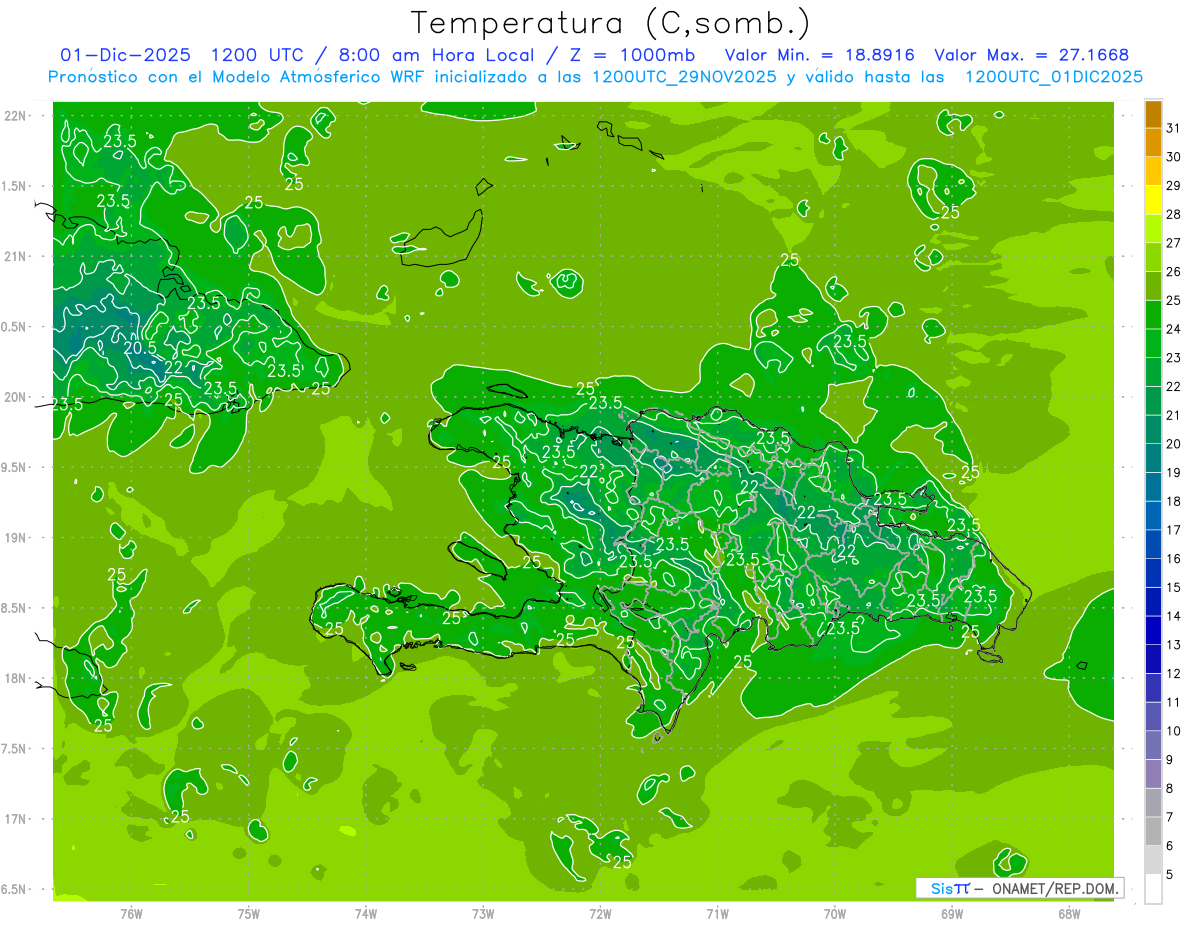Select the teal legend band between 19 and 20
This screenshot has height=927, width=1200.
pyautogui.click(x=1153, y=458)
